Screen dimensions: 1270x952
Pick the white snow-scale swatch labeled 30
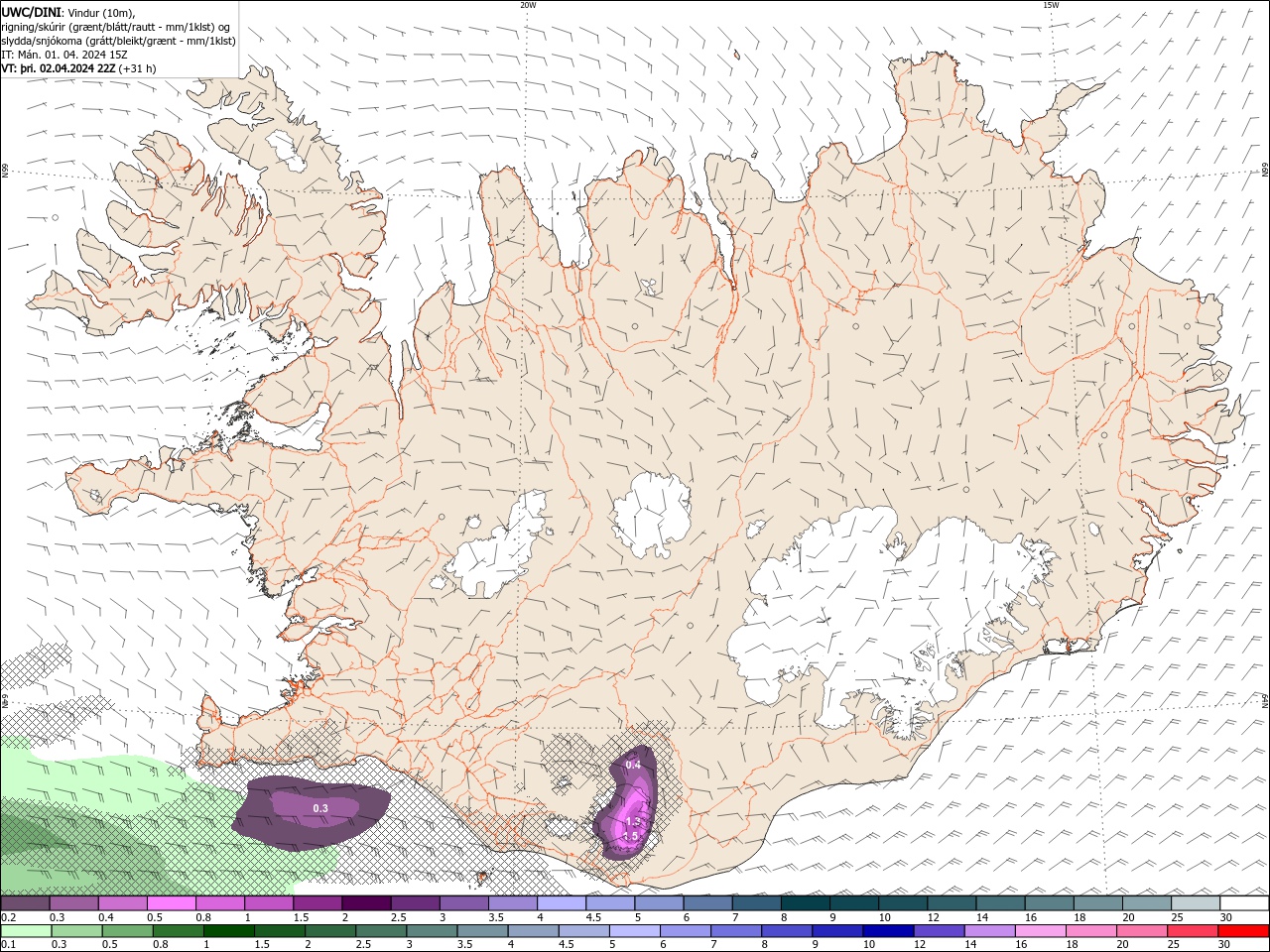click(1244, 903)
